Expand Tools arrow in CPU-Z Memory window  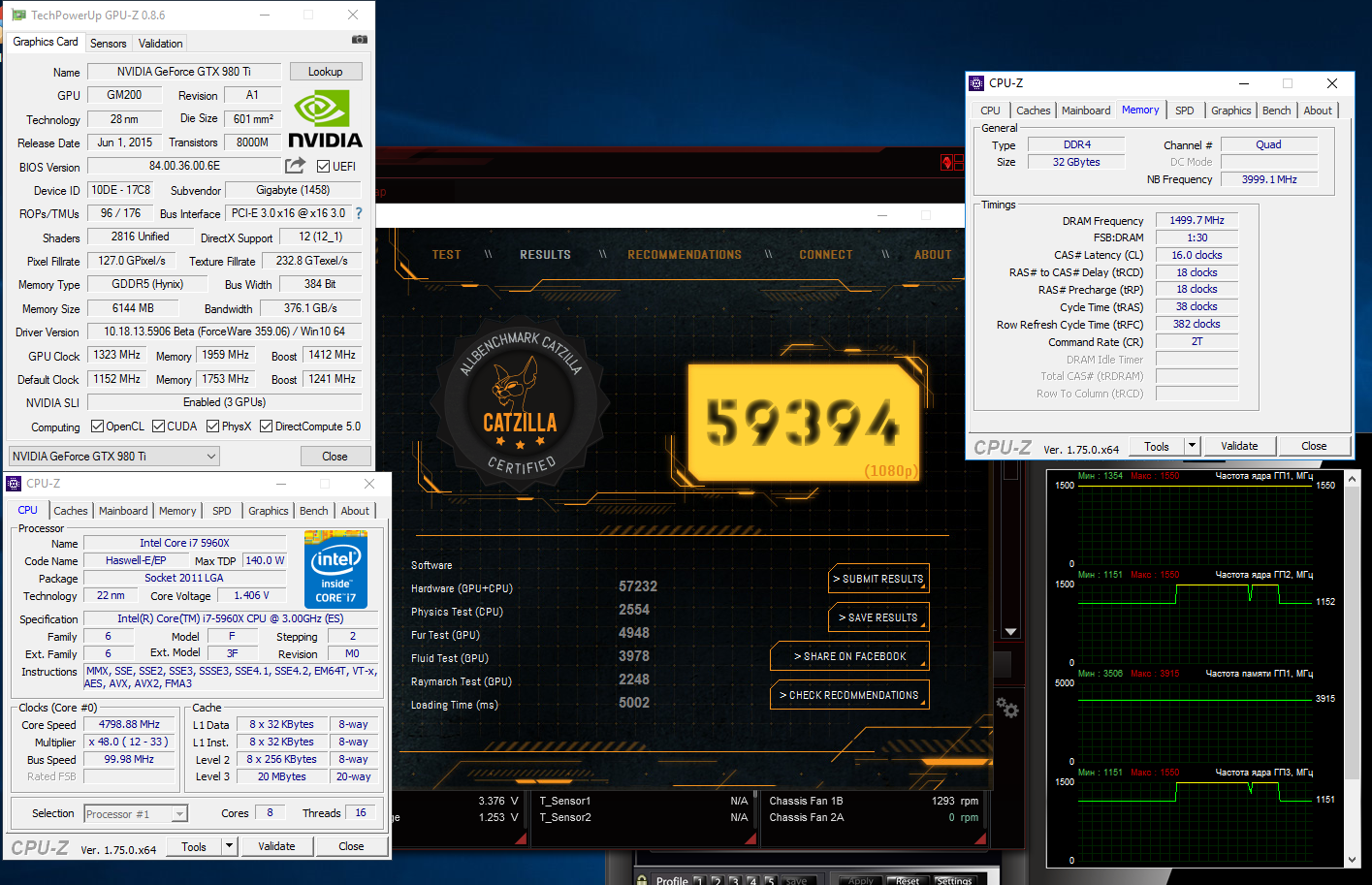click(x=1193, y=446)
